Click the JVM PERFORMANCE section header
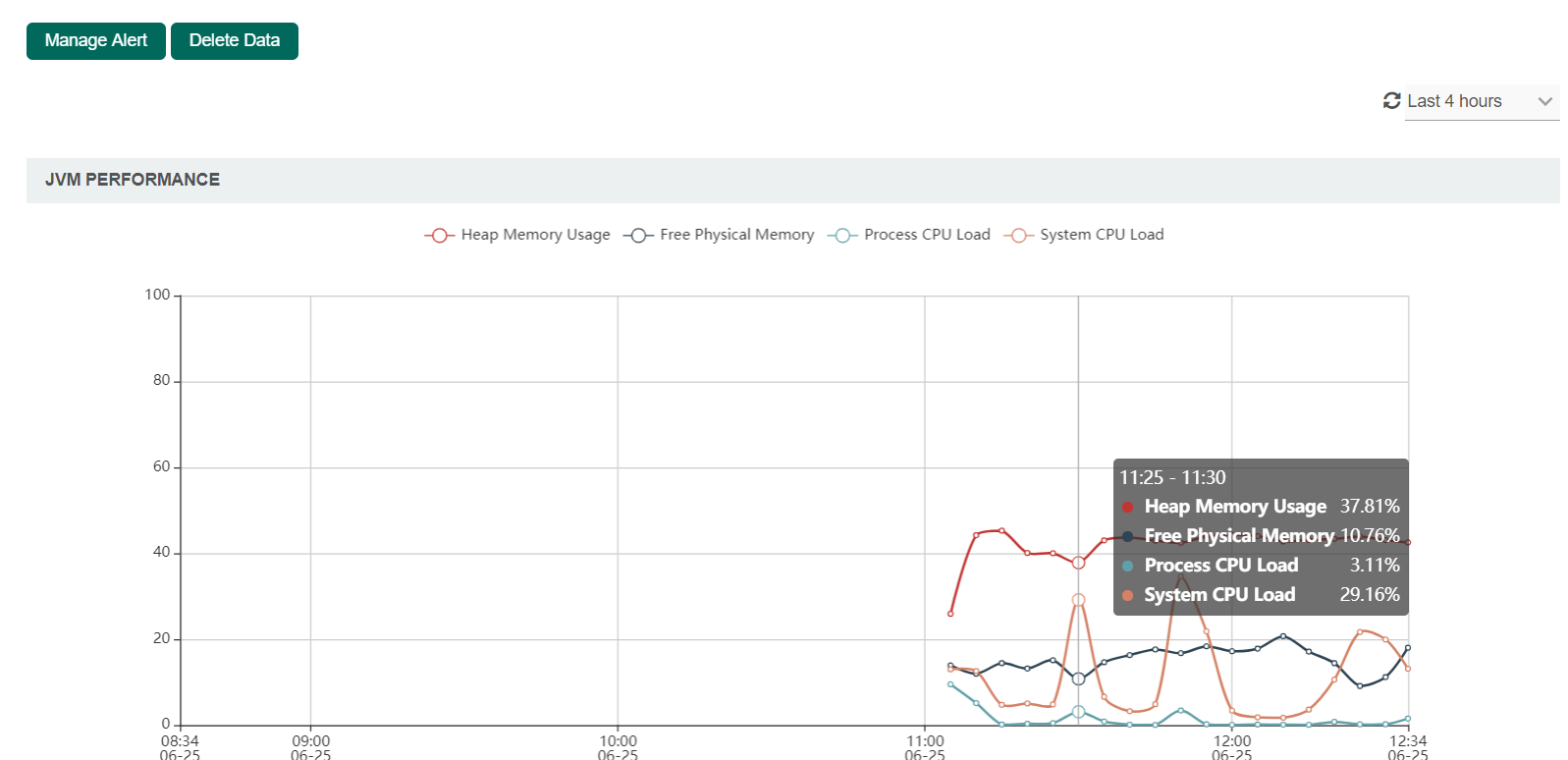 133,180
